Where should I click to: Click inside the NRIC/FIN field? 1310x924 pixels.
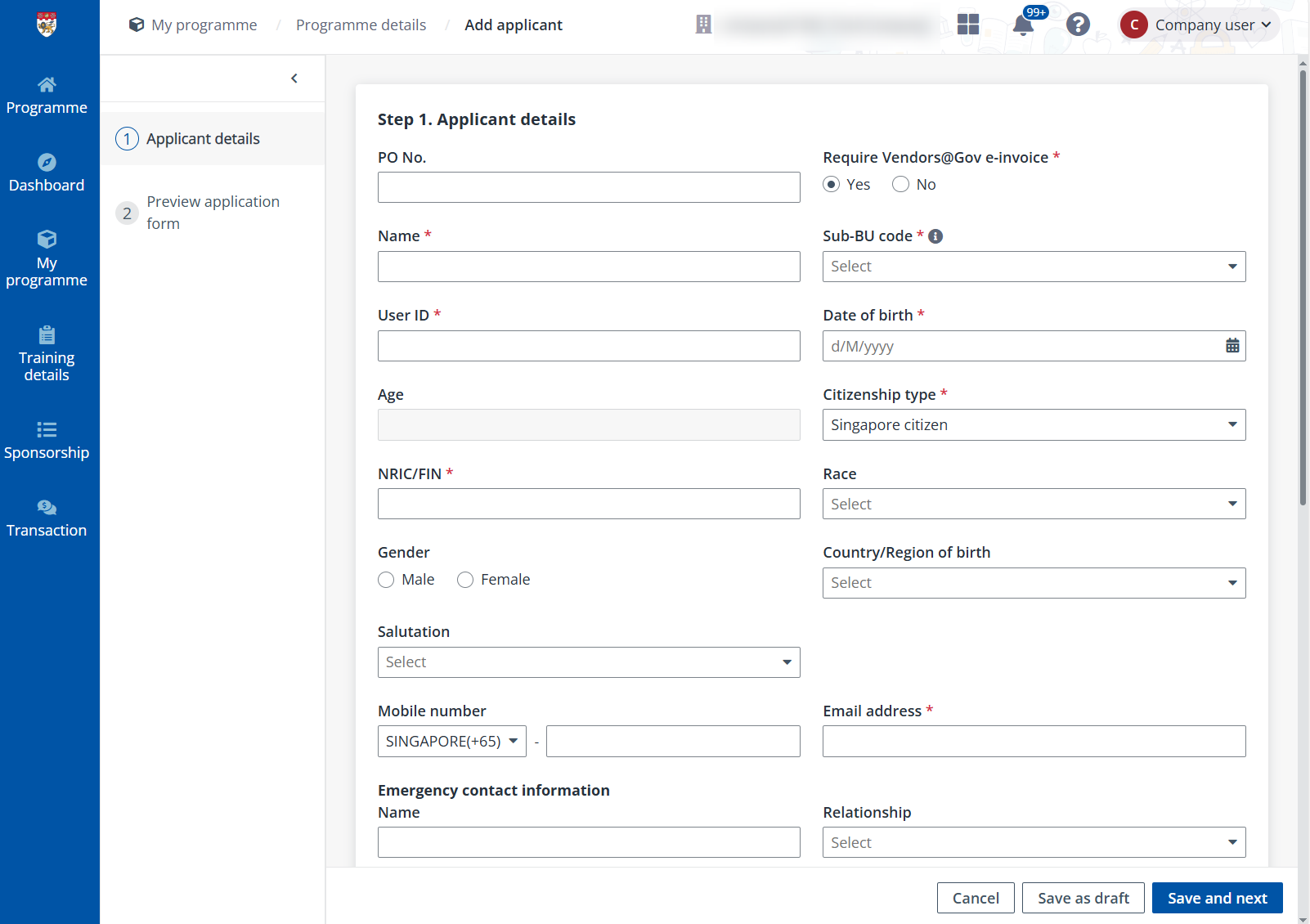[588, 503]
